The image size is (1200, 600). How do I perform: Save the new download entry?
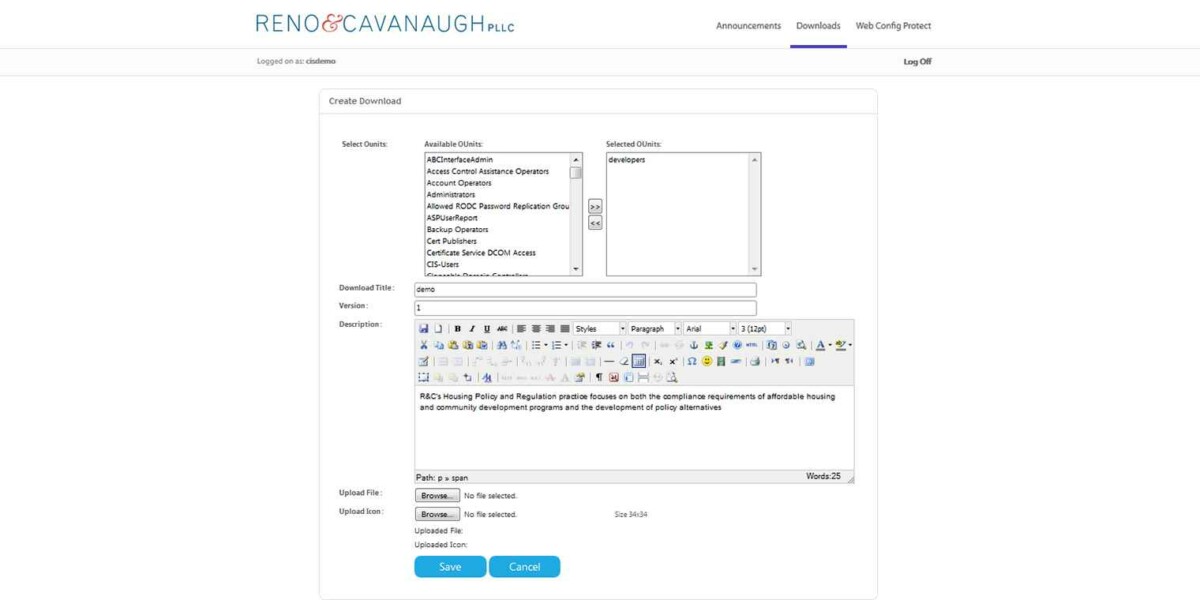click(x=450, y=566)
